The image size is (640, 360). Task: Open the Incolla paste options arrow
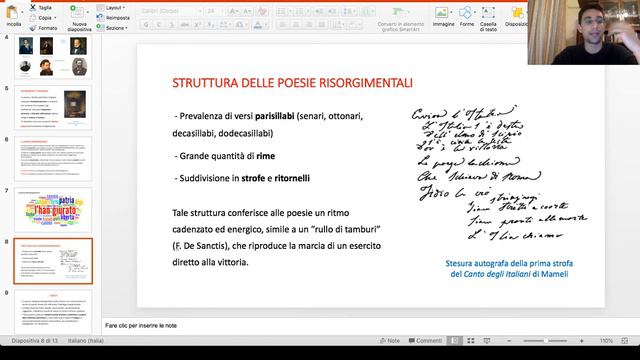[22, 12]
